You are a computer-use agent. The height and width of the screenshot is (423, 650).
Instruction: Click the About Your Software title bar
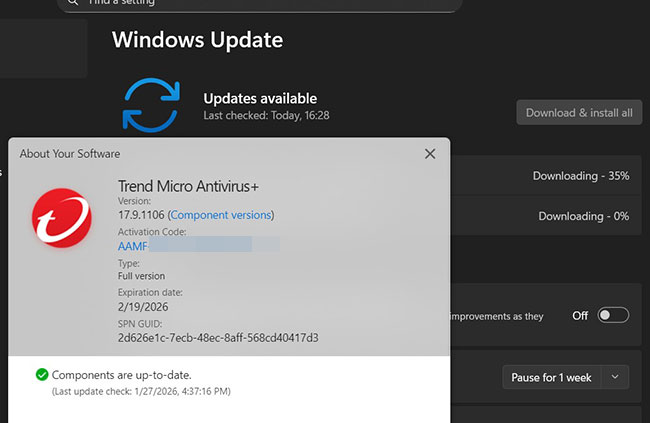coord(200,154)
